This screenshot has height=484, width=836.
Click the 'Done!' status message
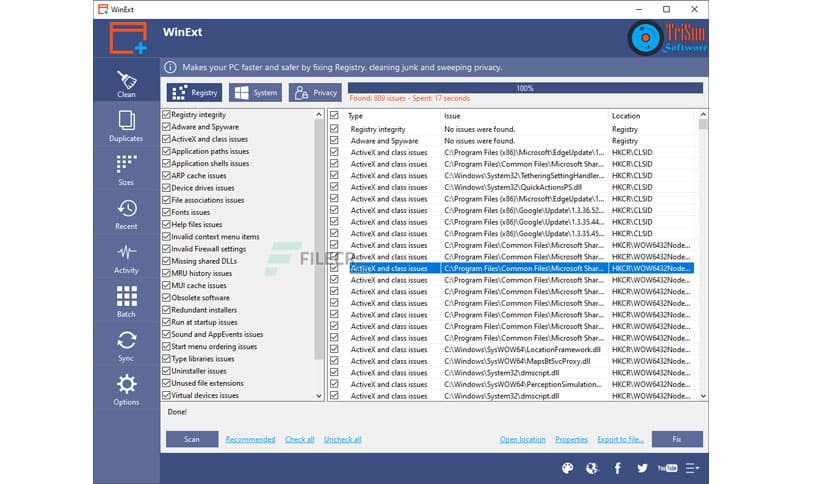click(177, 412)
